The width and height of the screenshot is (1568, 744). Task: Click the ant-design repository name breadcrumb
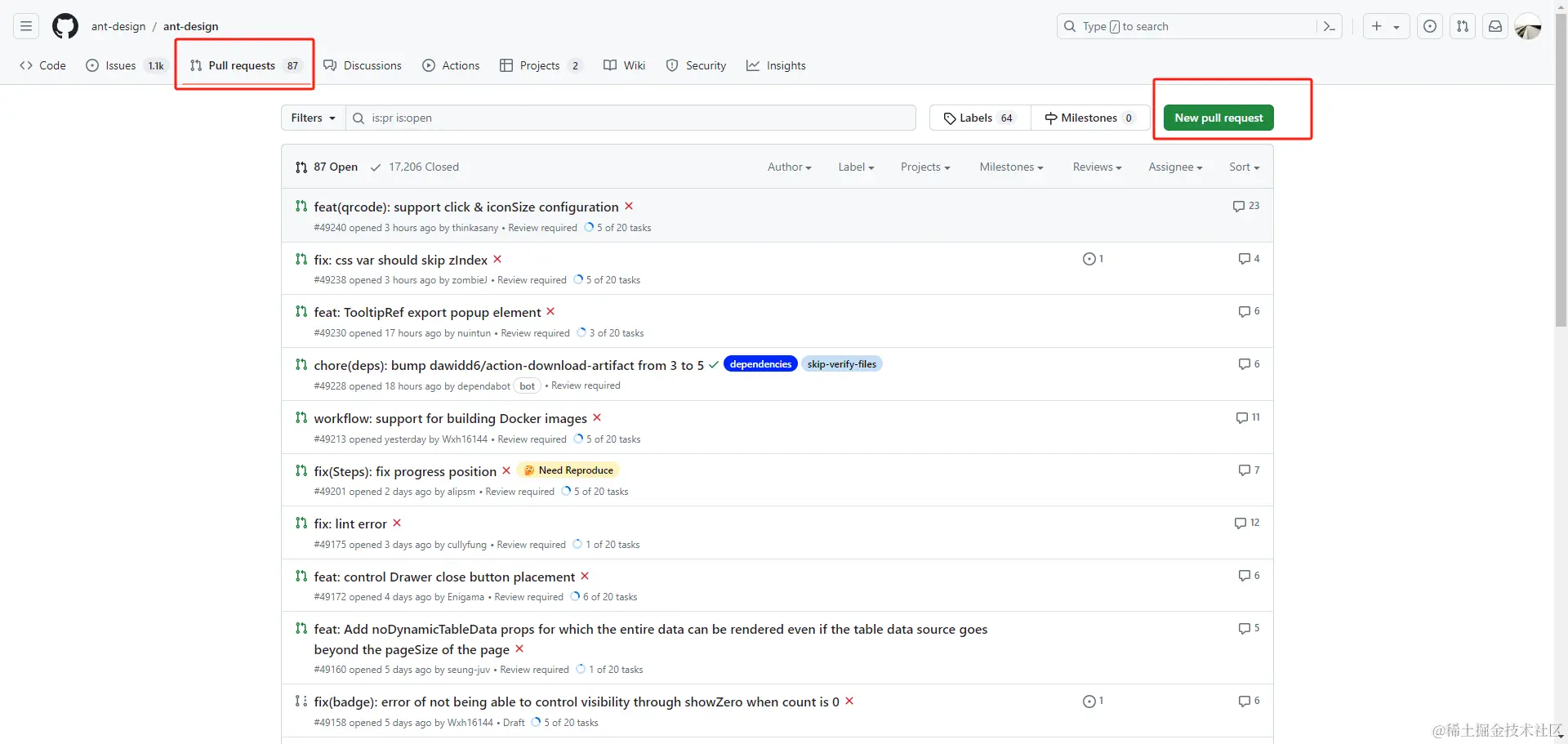191,26
